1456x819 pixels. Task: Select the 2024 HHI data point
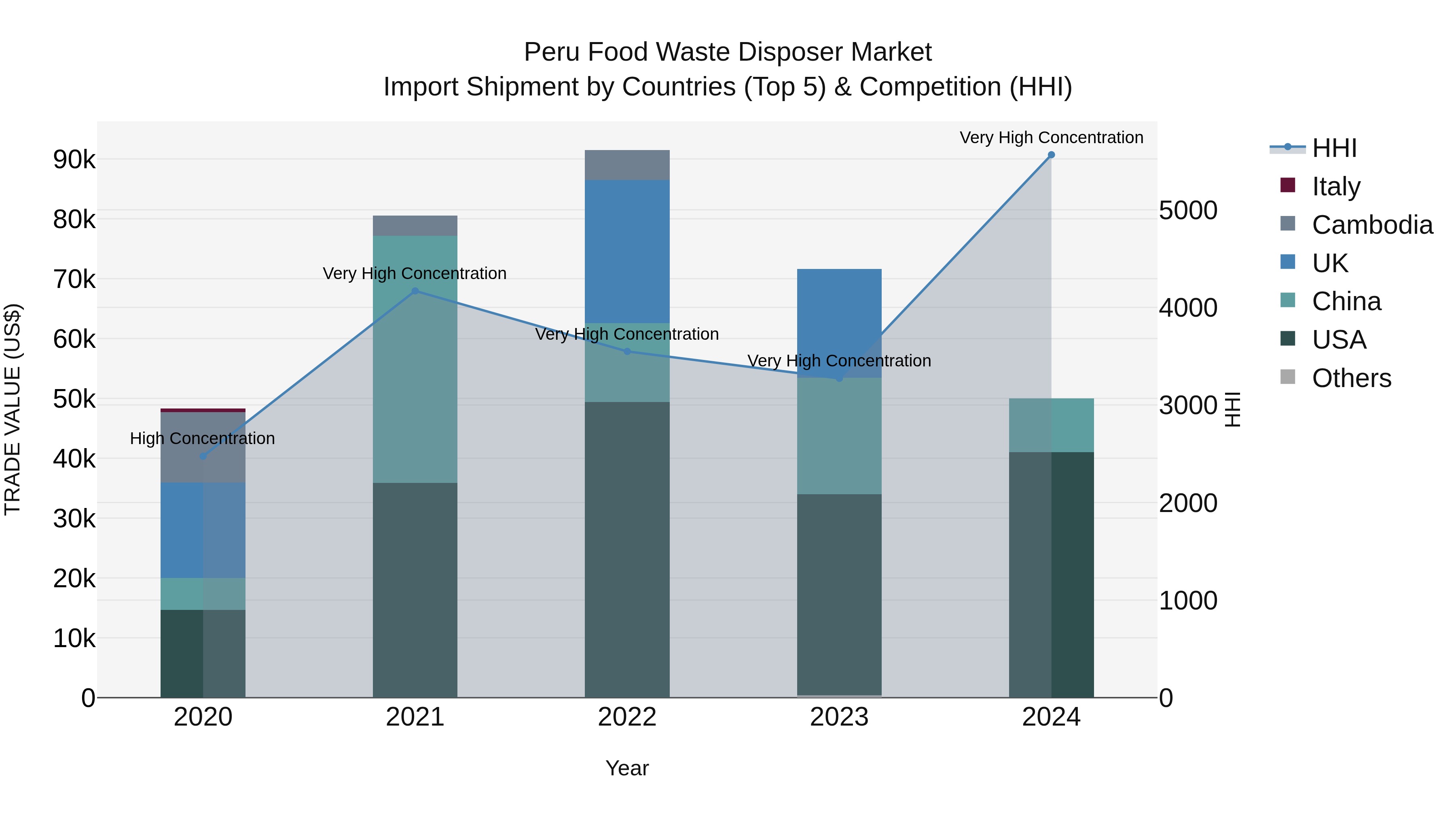pos(1051,155)
